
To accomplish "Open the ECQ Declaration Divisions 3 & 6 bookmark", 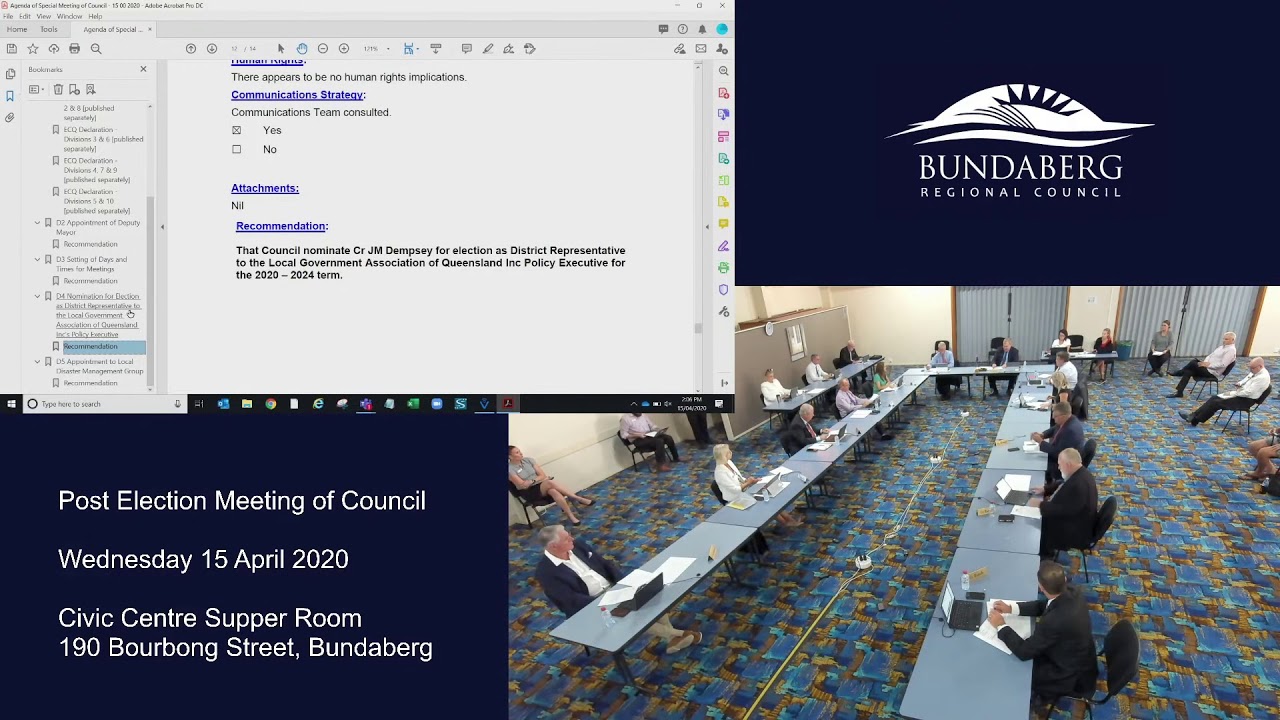I will (x=103, y=139).
